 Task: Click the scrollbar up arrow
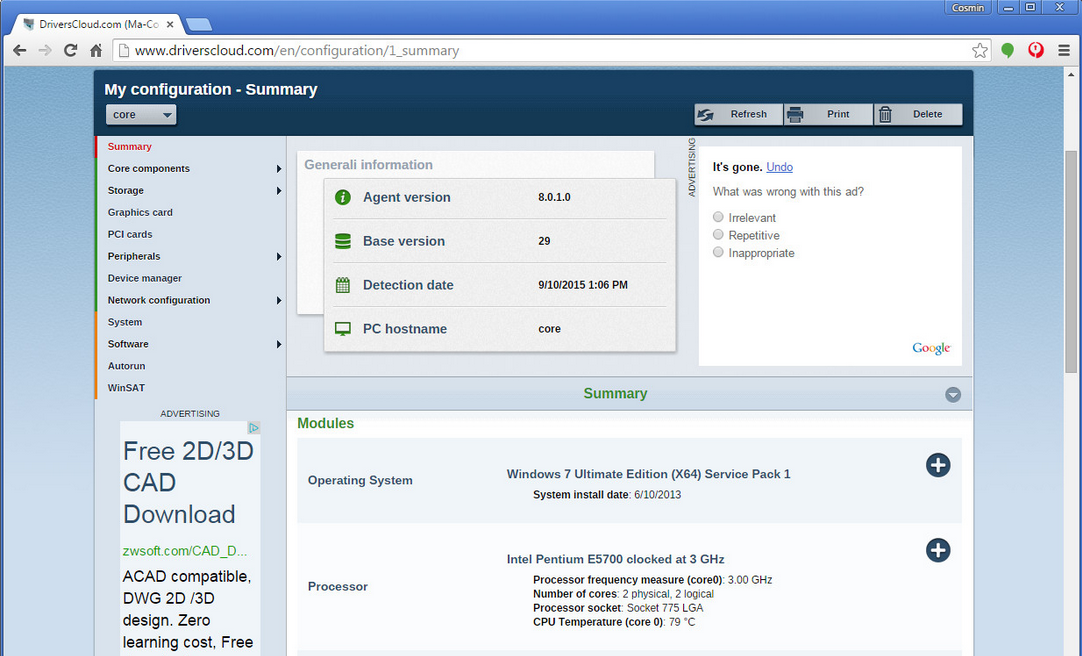click(1071, 74)
